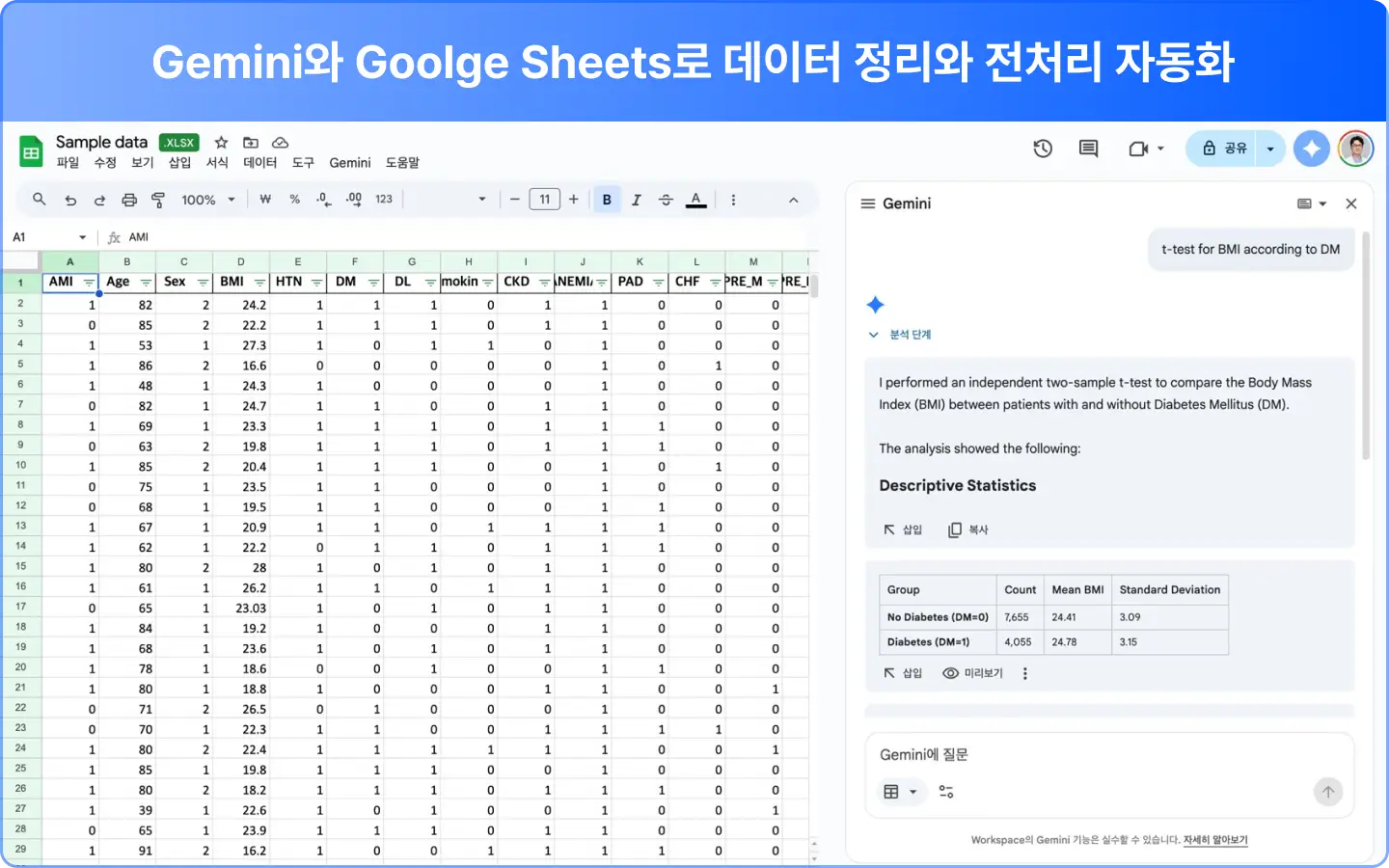The width and height of the screenshot is (1389, 868).
Task: Click the undo arrow in toolbar
Action: point(70,200)
